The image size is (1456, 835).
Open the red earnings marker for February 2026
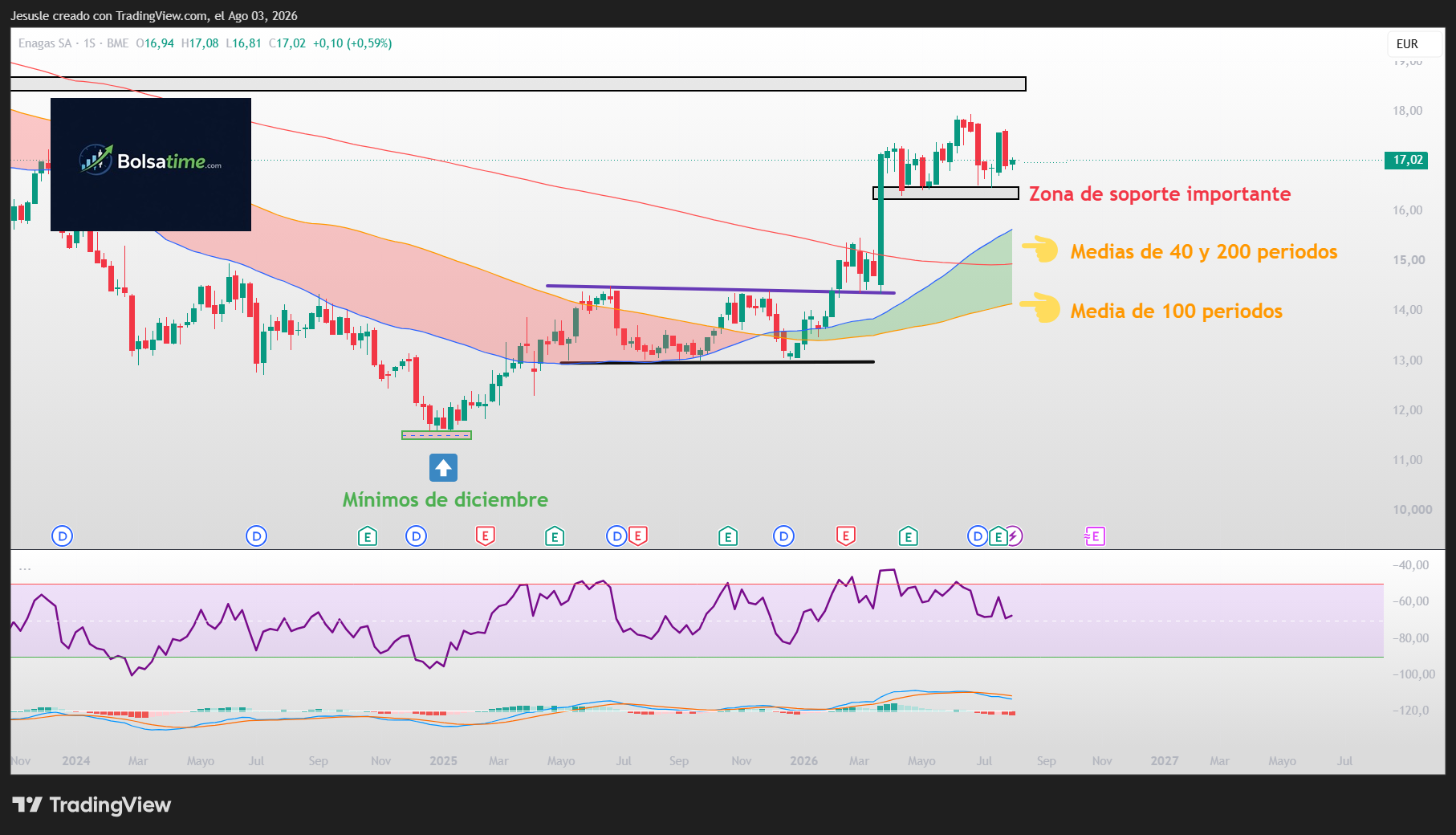[x=845, y=536]
